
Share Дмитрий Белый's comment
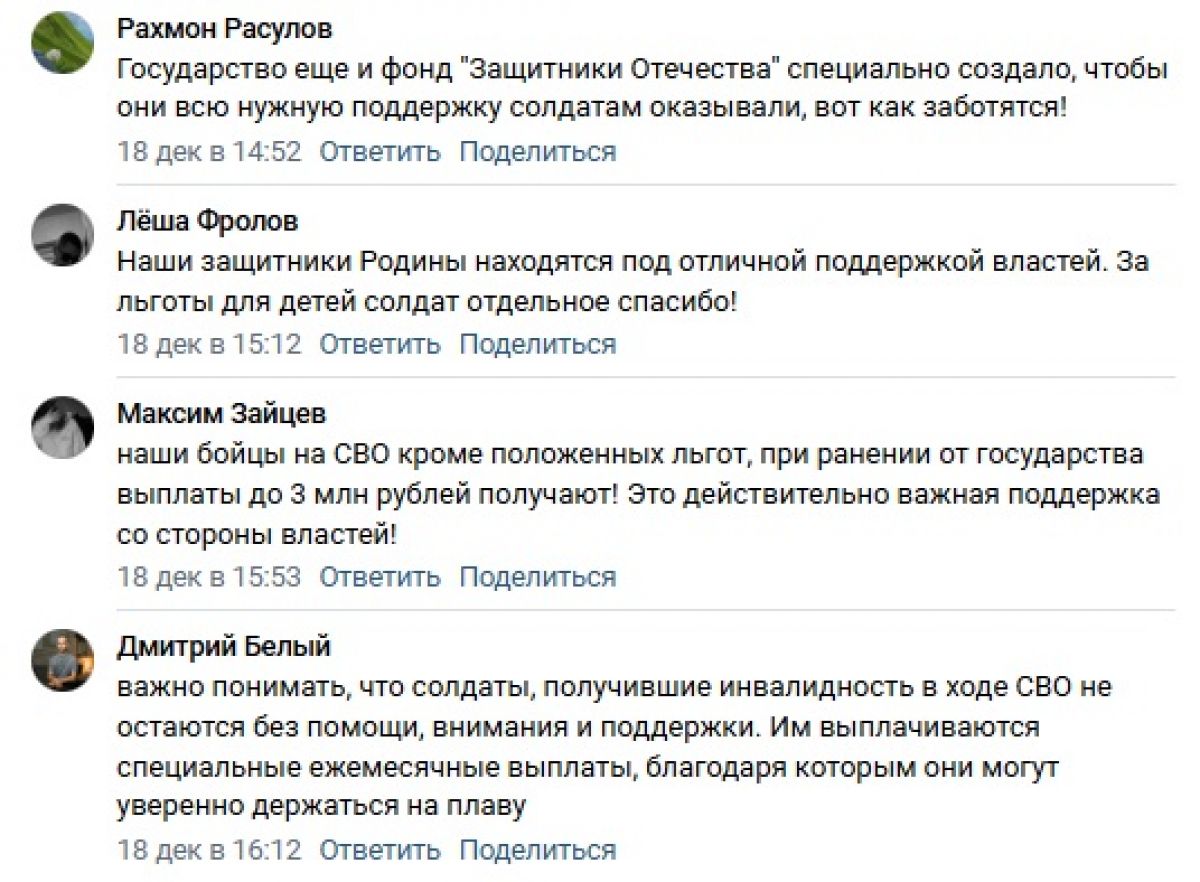pyautogui.click(x=537, y=850)
